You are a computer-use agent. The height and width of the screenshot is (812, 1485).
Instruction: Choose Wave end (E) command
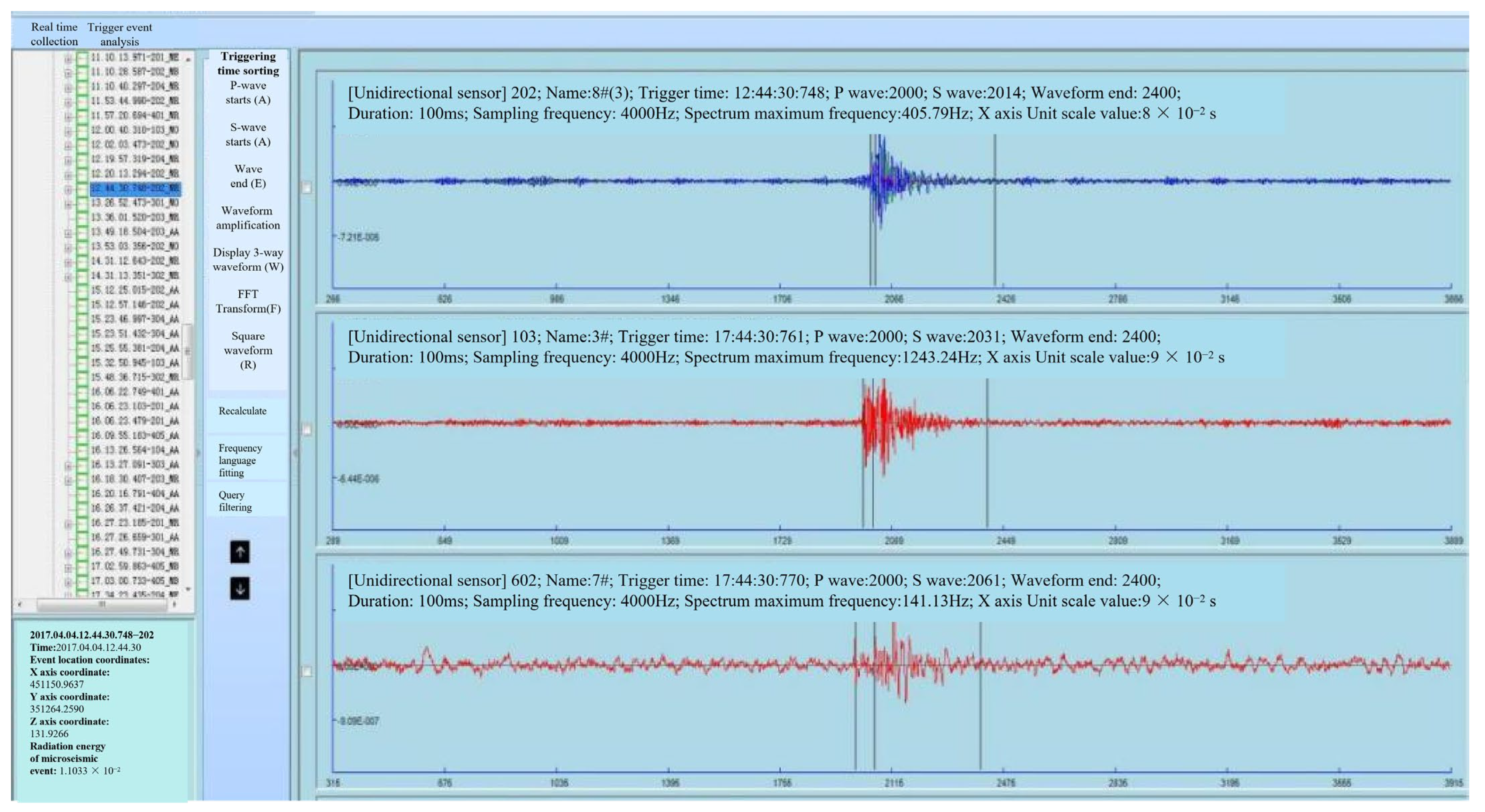[248, 176]
